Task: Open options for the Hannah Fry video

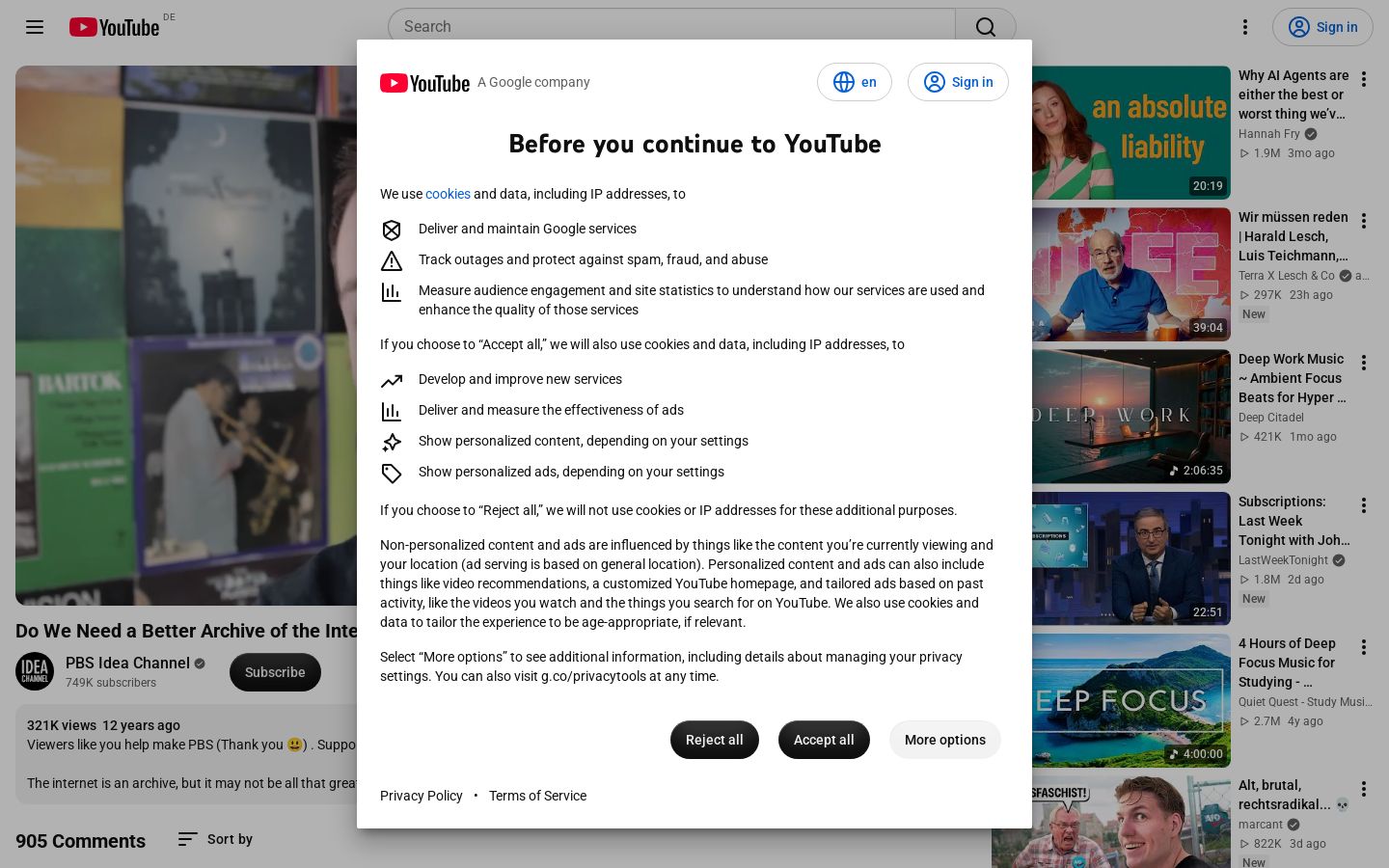Action: (1364, 79)
